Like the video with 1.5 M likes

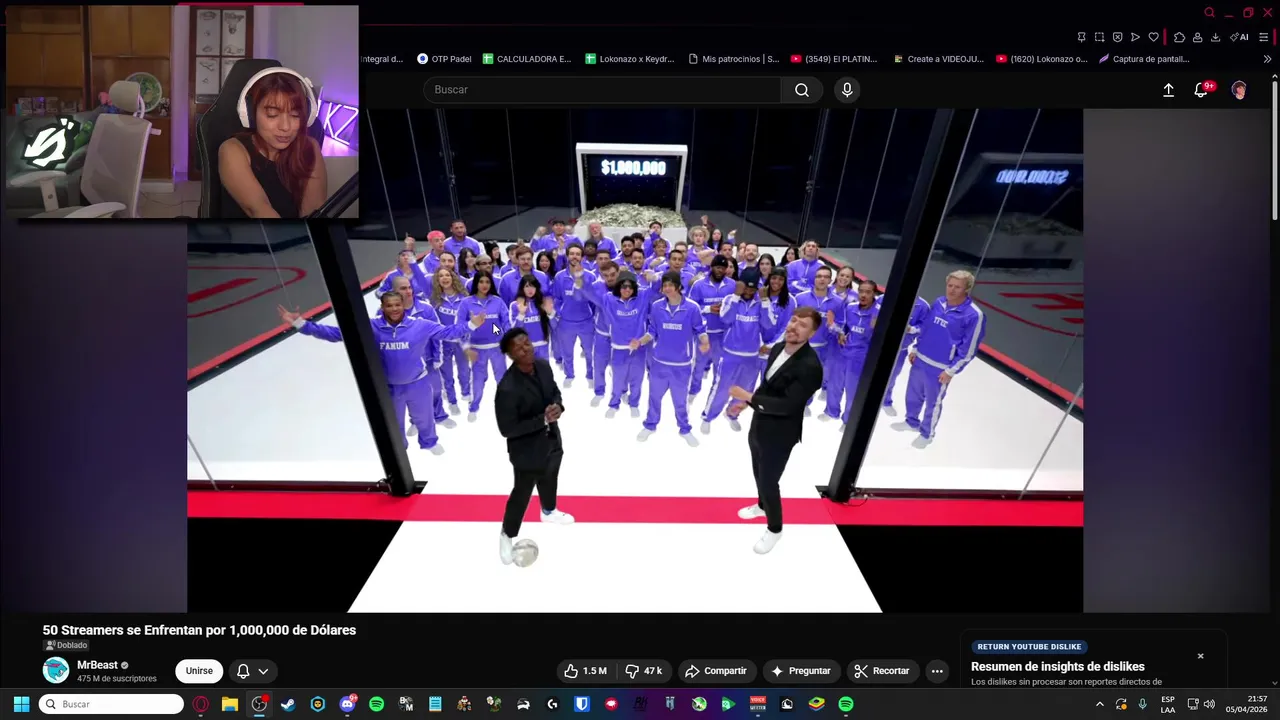click(x=586, y=671)
